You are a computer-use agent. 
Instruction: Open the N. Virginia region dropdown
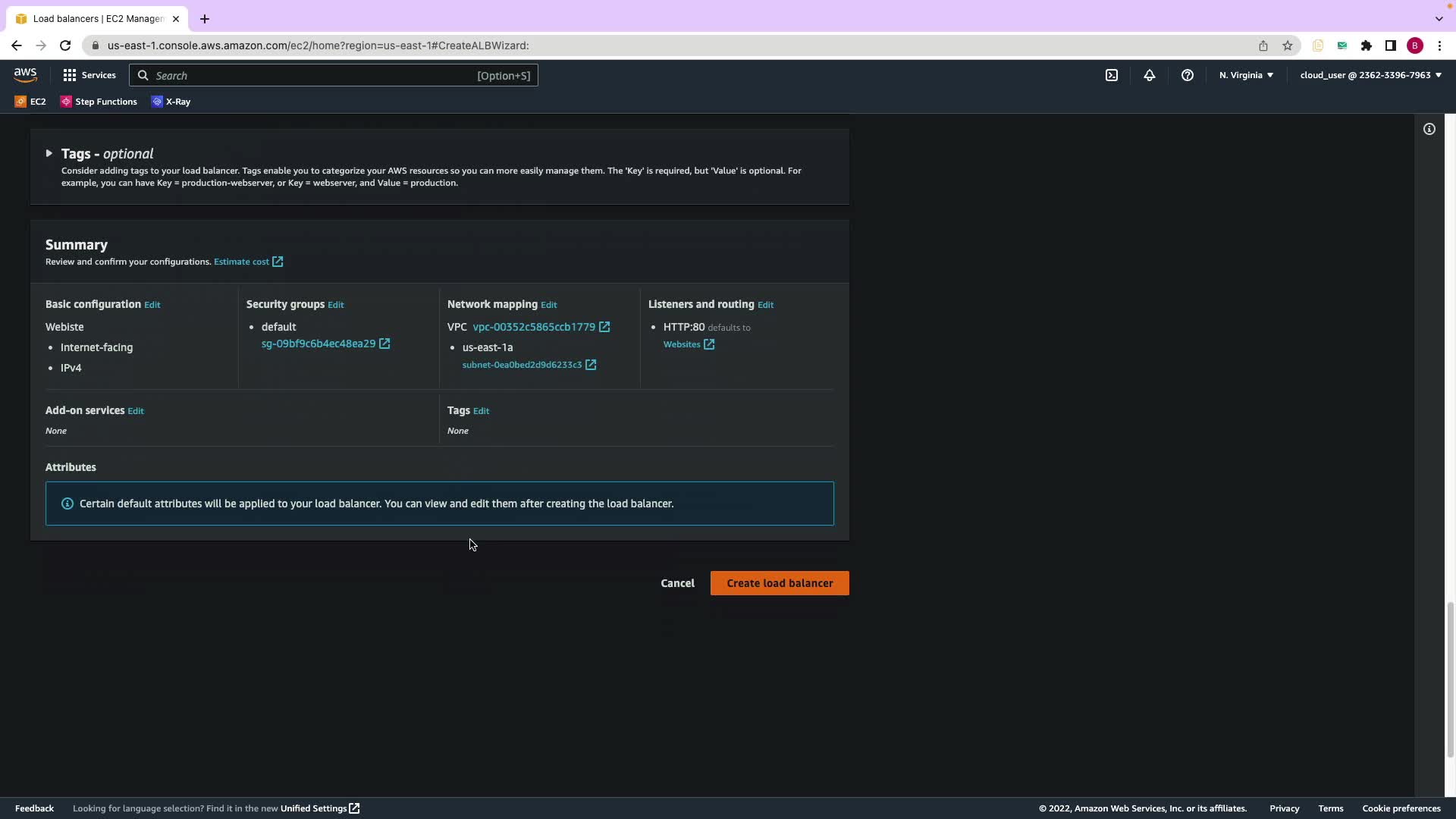tap(1246, 75)
